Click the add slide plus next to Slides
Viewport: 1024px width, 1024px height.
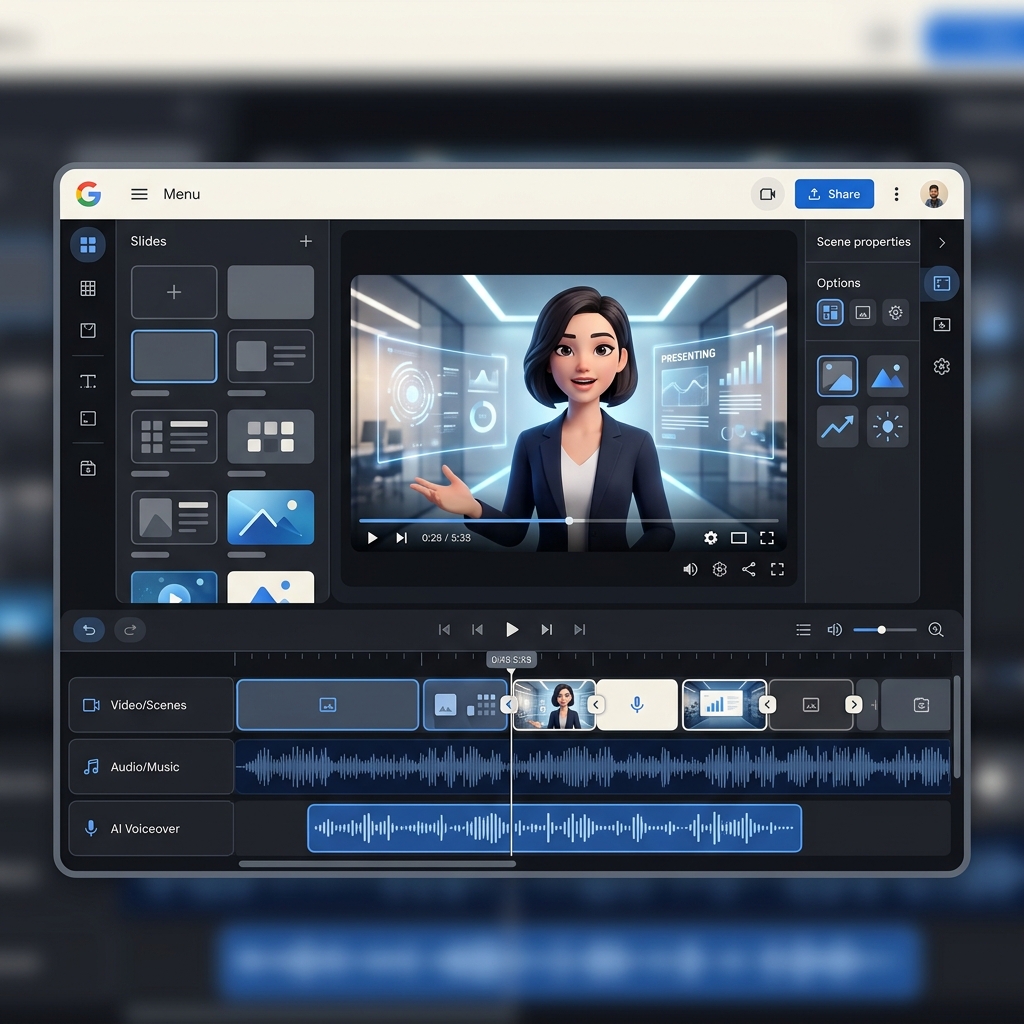(306, 241)
